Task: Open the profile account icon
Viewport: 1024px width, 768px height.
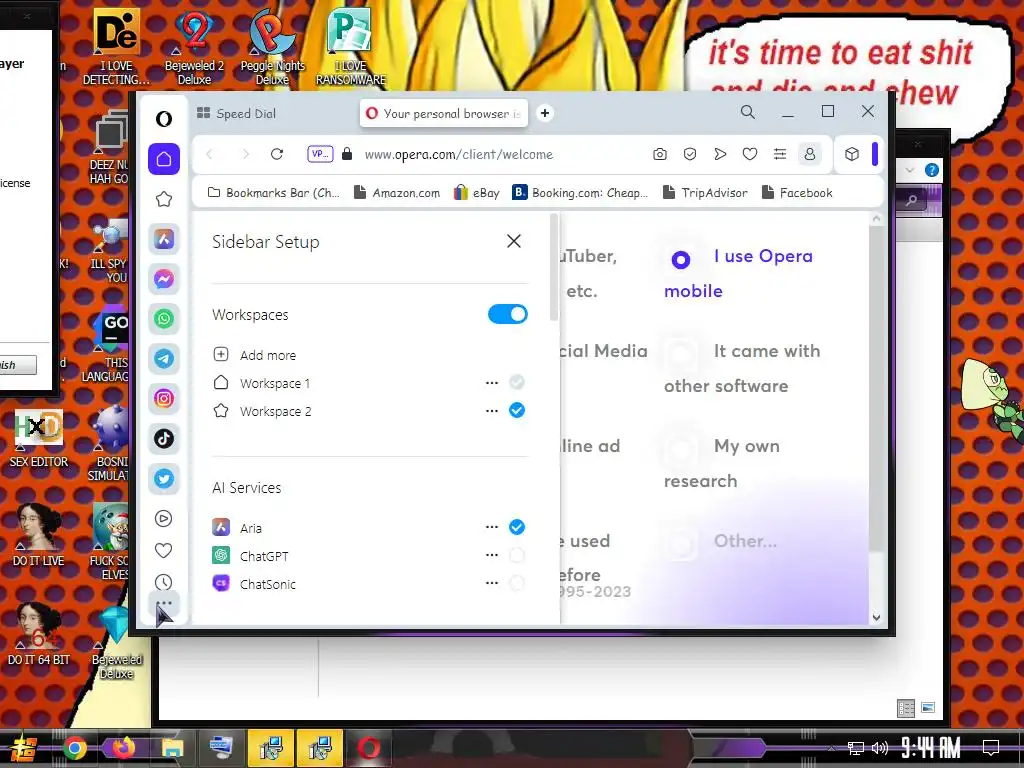Action: click(810, 154)
